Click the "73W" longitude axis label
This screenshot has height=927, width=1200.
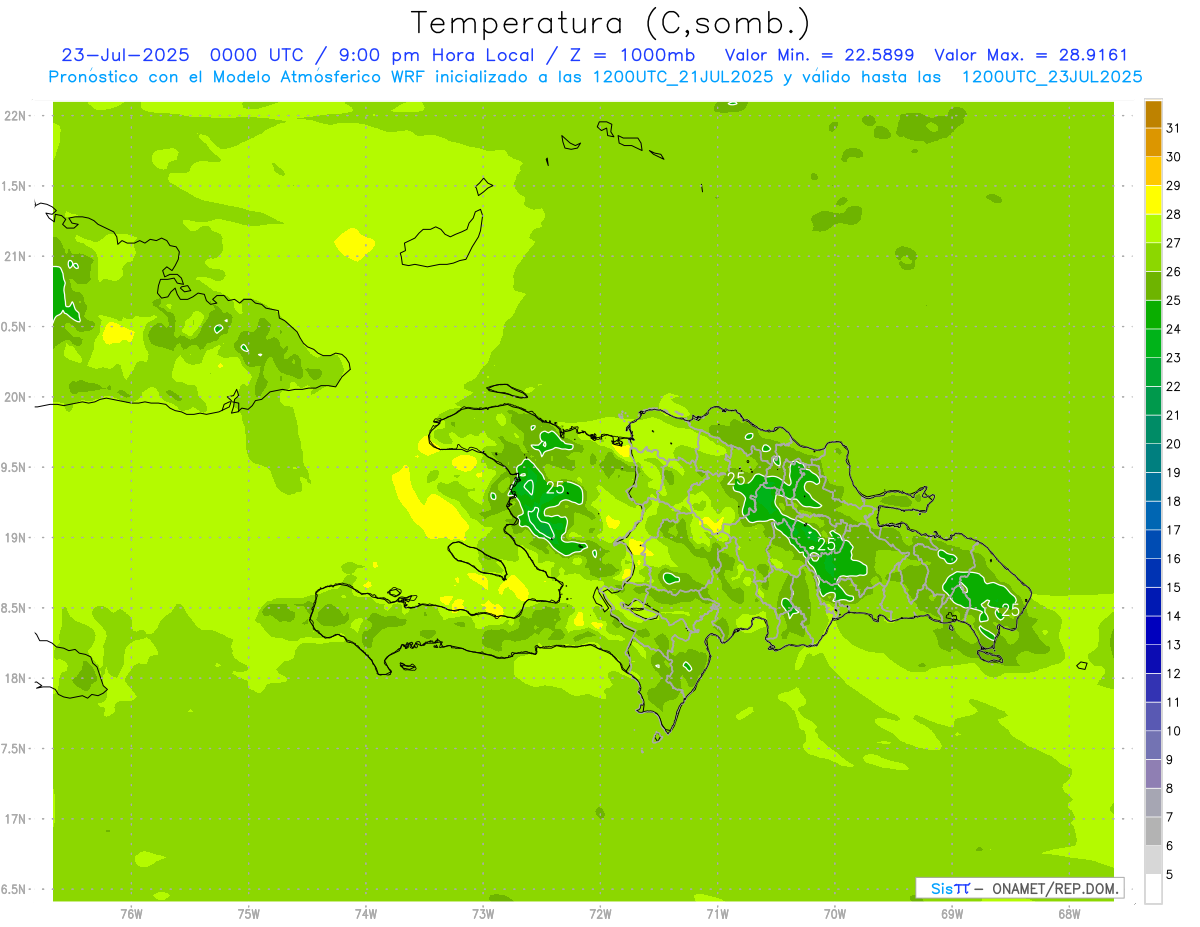click(x=483, y=913)
